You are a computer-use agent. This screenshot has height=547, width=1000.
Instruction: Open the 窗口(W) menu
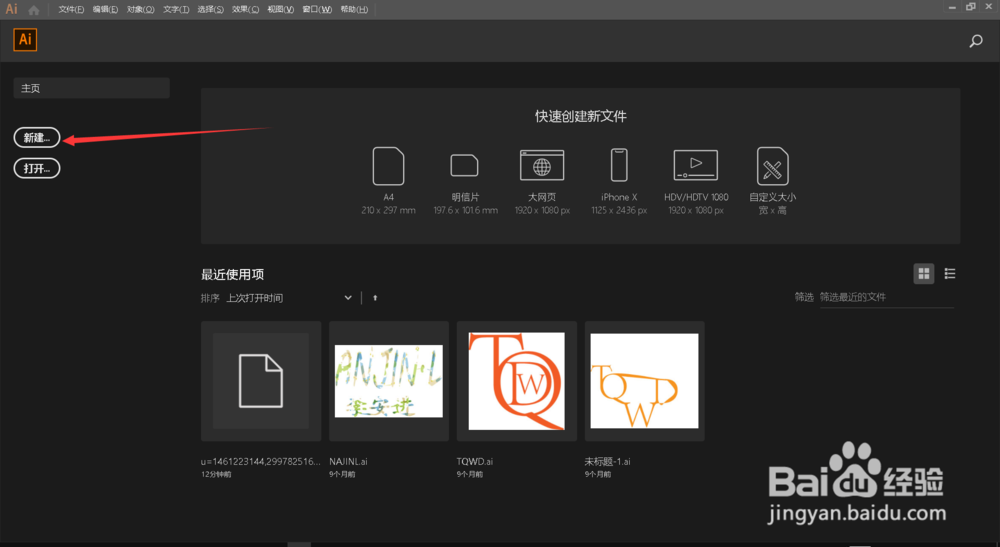point(317,10)
